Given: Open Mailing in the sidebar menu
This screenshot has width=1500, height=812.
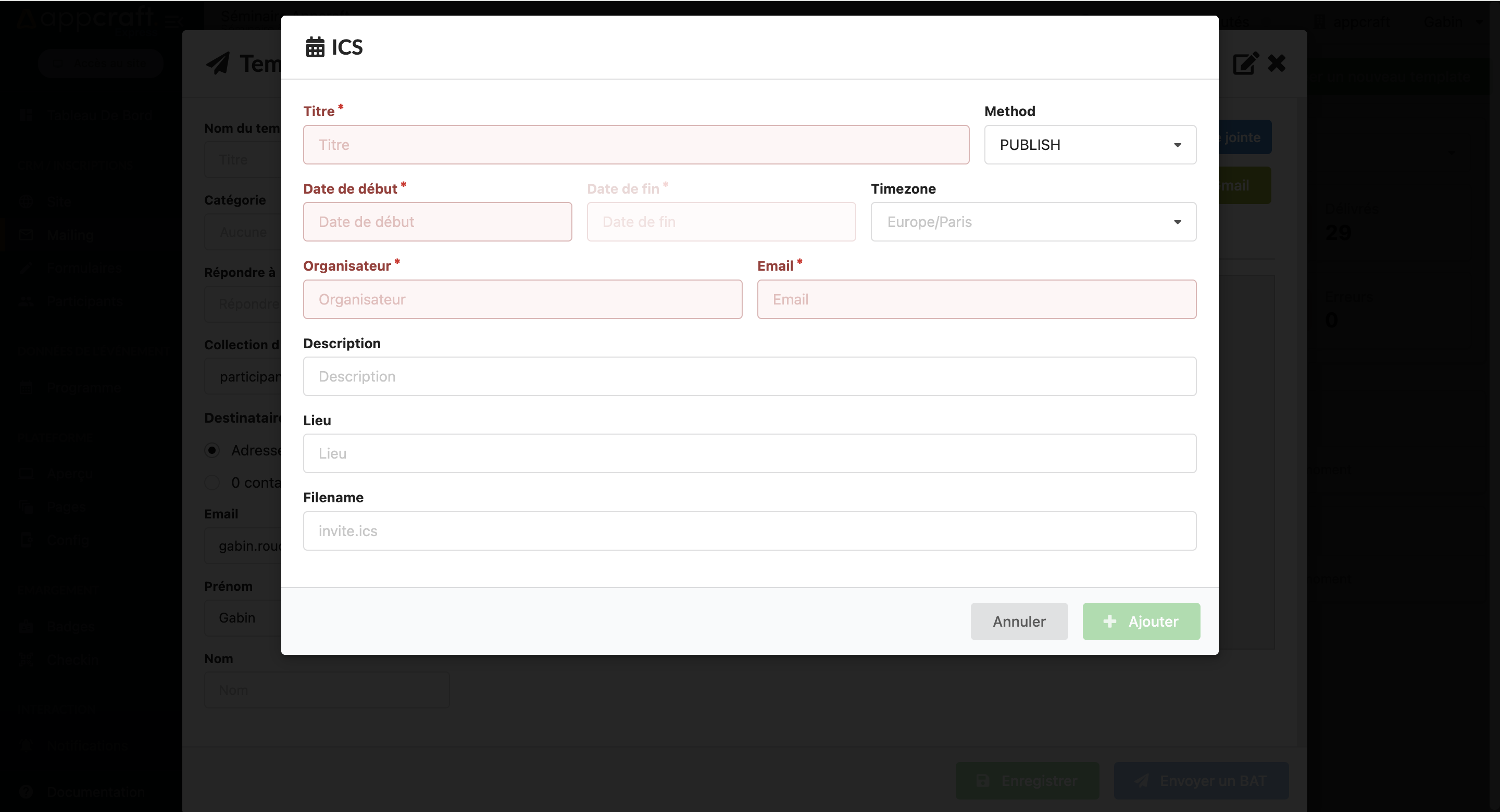Looking at the screenshot, I should [x=70, y=235].
